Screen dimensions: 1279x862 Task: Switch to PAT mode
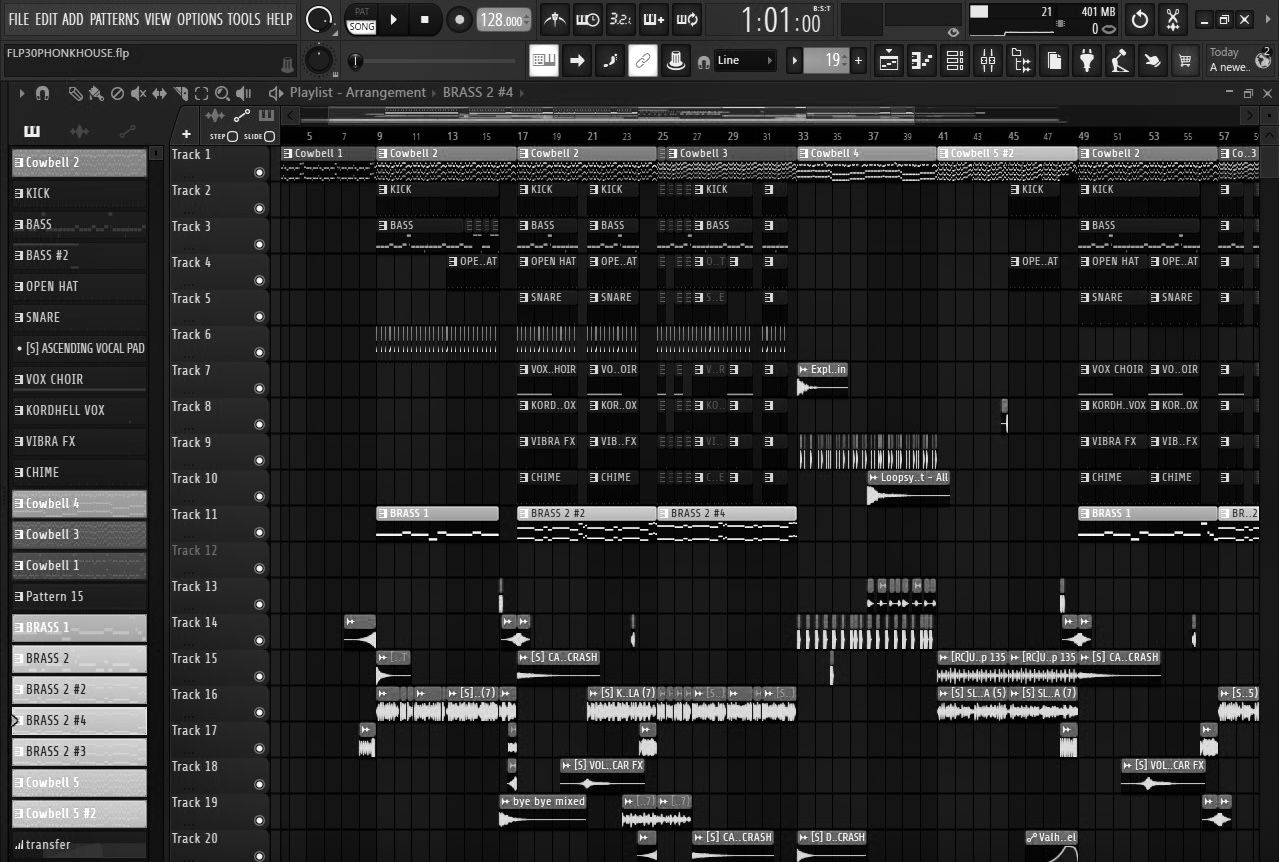362,12
